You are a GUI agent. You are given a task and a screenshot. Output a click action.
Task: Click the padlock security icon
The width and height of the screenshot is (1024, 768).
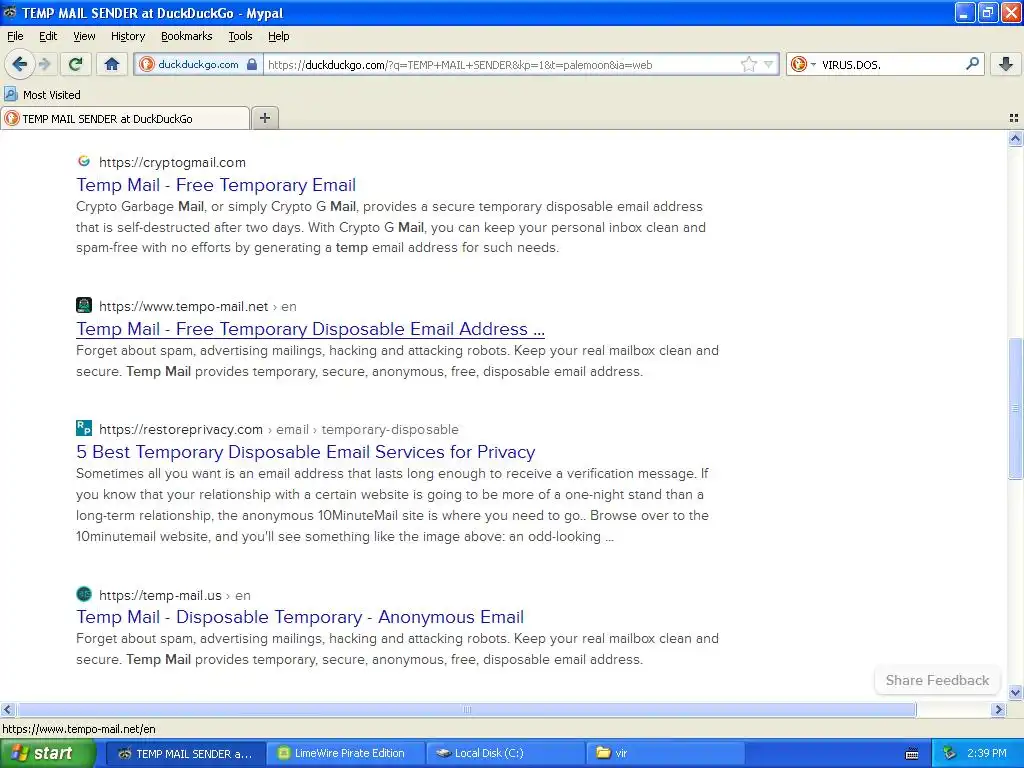[x=251, y=64]
